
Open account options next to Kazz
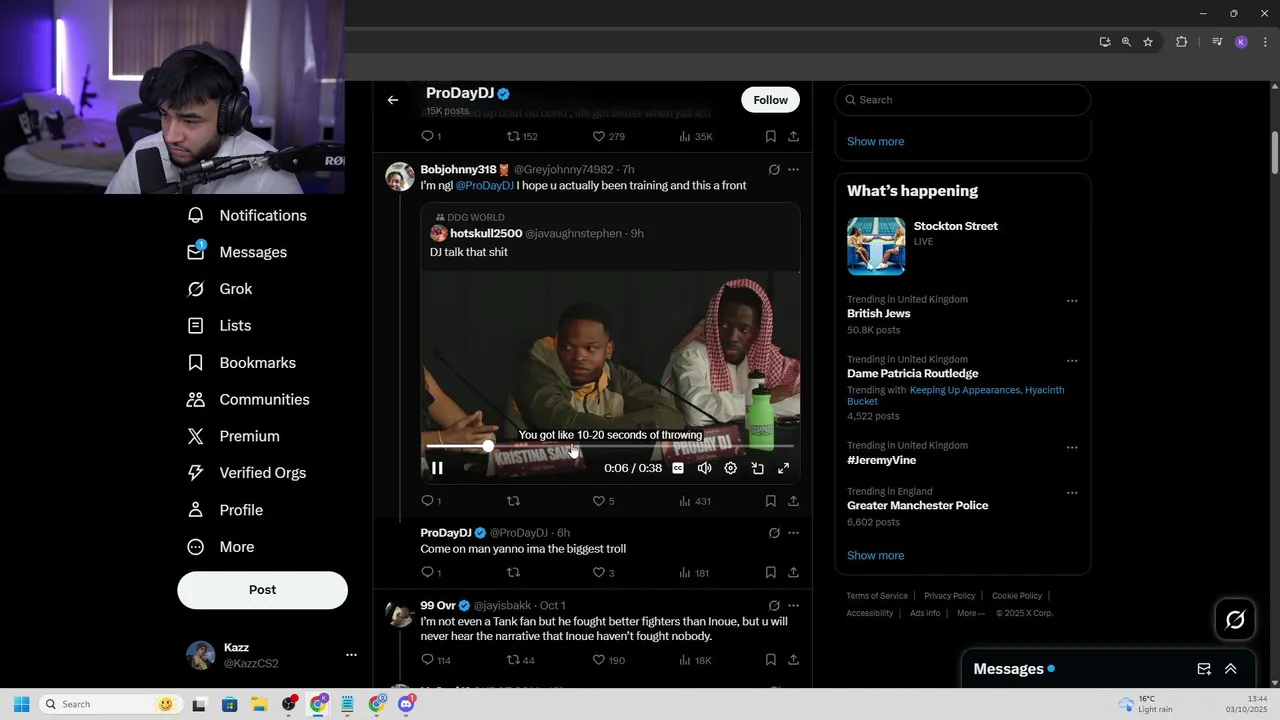coord(351,655)
